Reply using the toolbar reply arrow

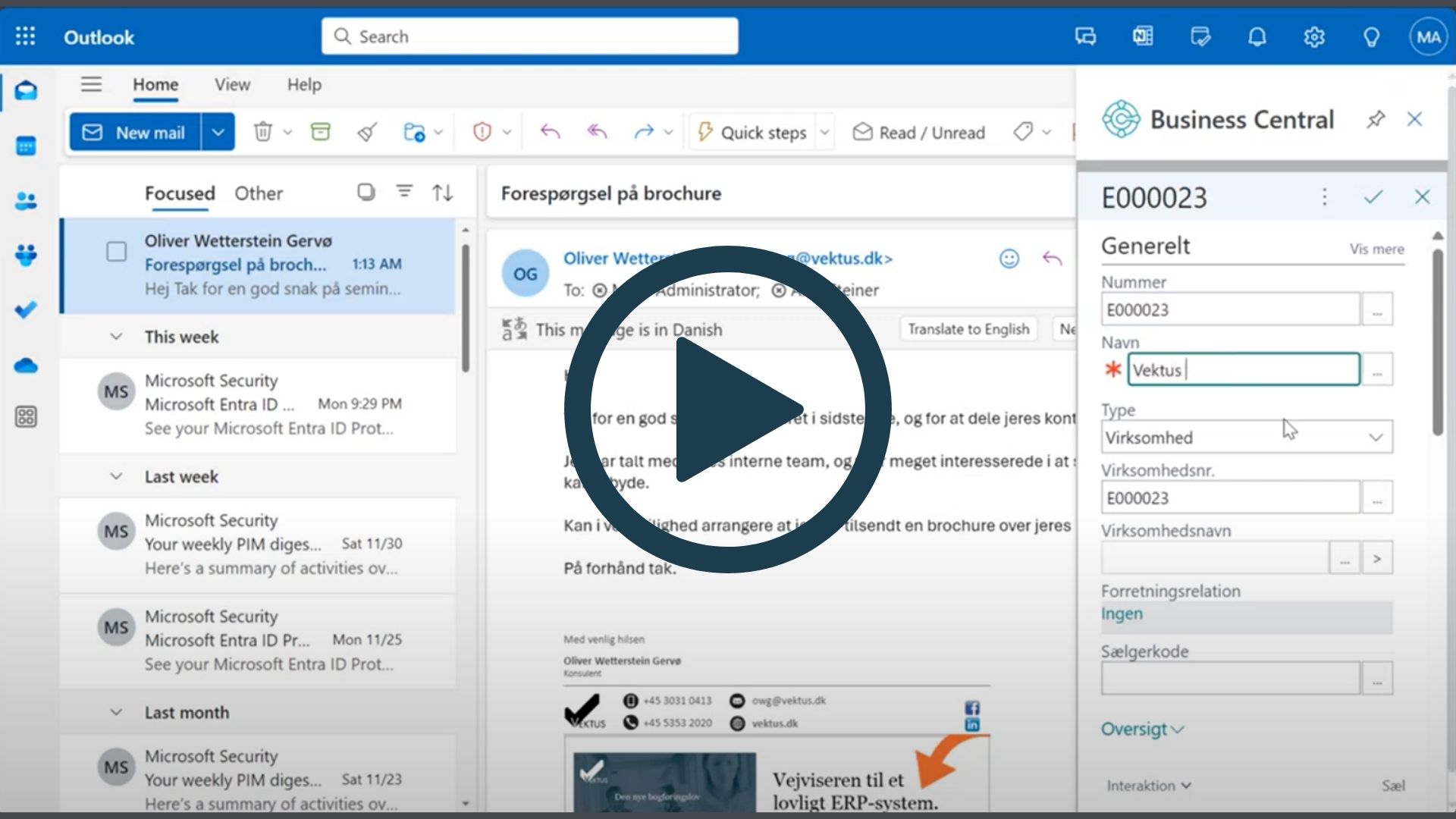(x=550, y=132)
